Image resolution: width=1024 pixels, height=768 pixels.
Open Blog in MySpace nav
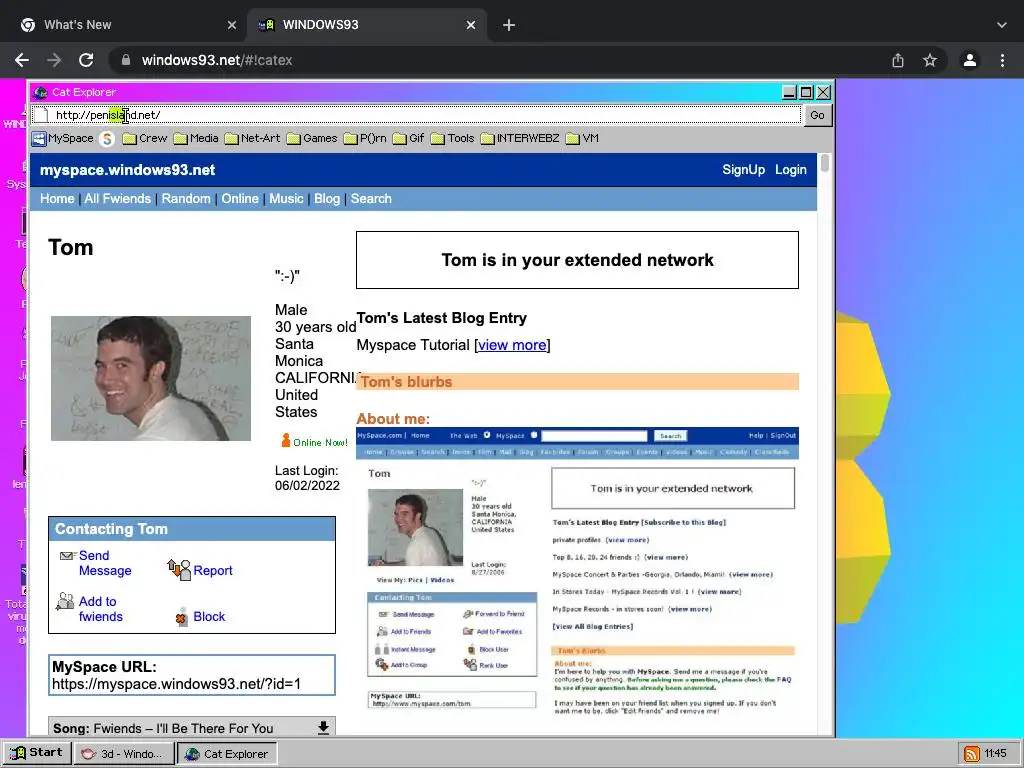click(x=327, y=199)
